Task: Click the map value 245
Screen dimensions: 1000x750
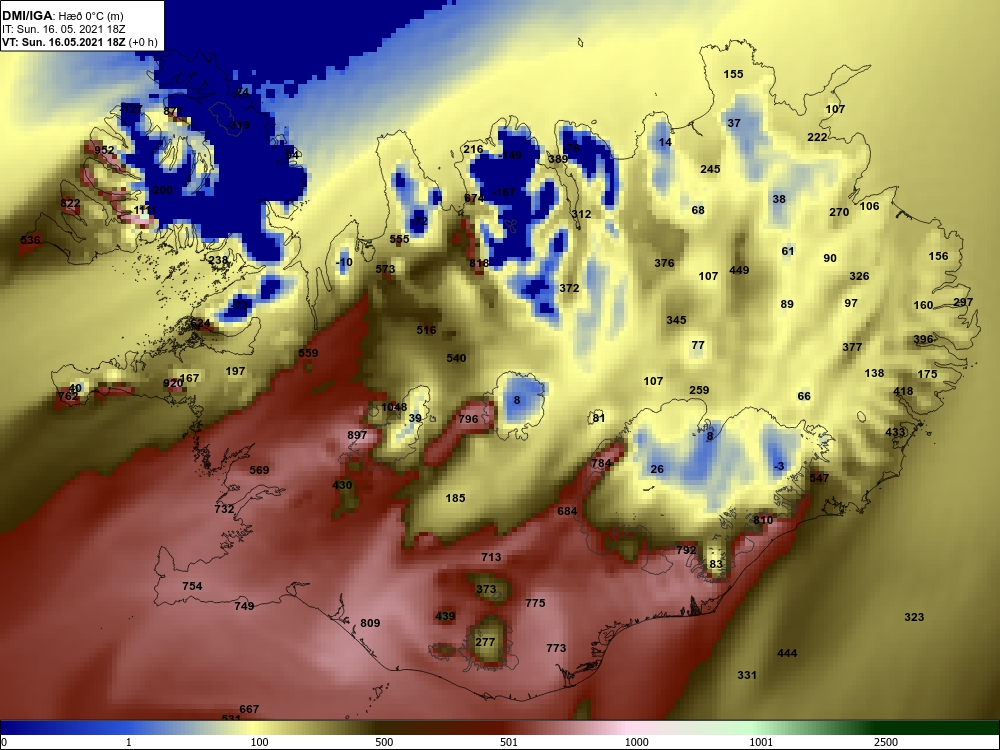Action: tap(710, 169)
